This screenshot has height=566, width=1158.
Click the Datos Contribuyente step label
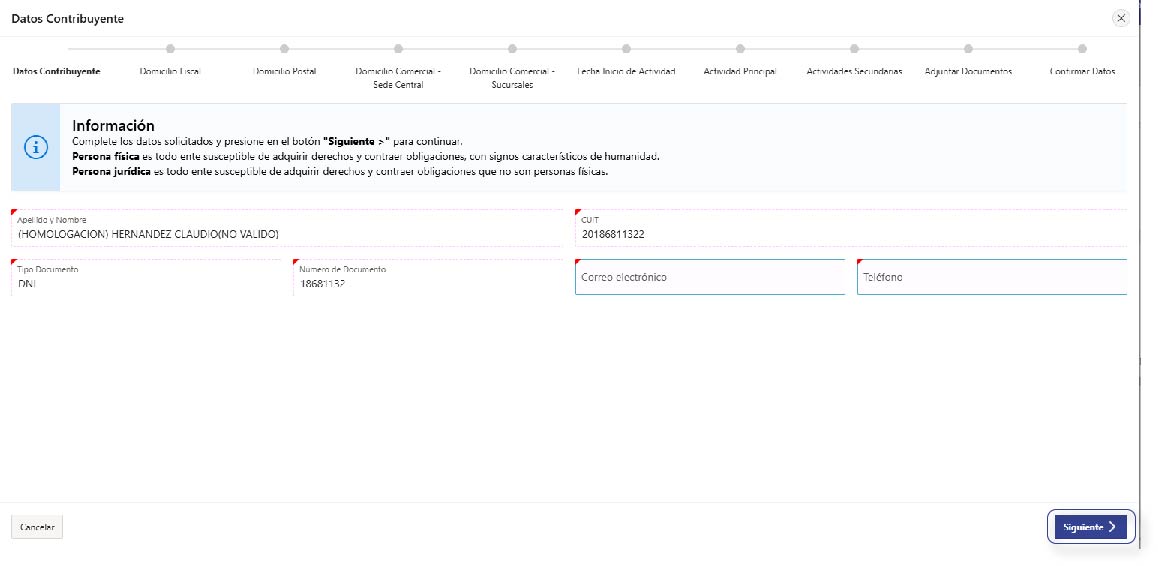click(x=56, y=72)
